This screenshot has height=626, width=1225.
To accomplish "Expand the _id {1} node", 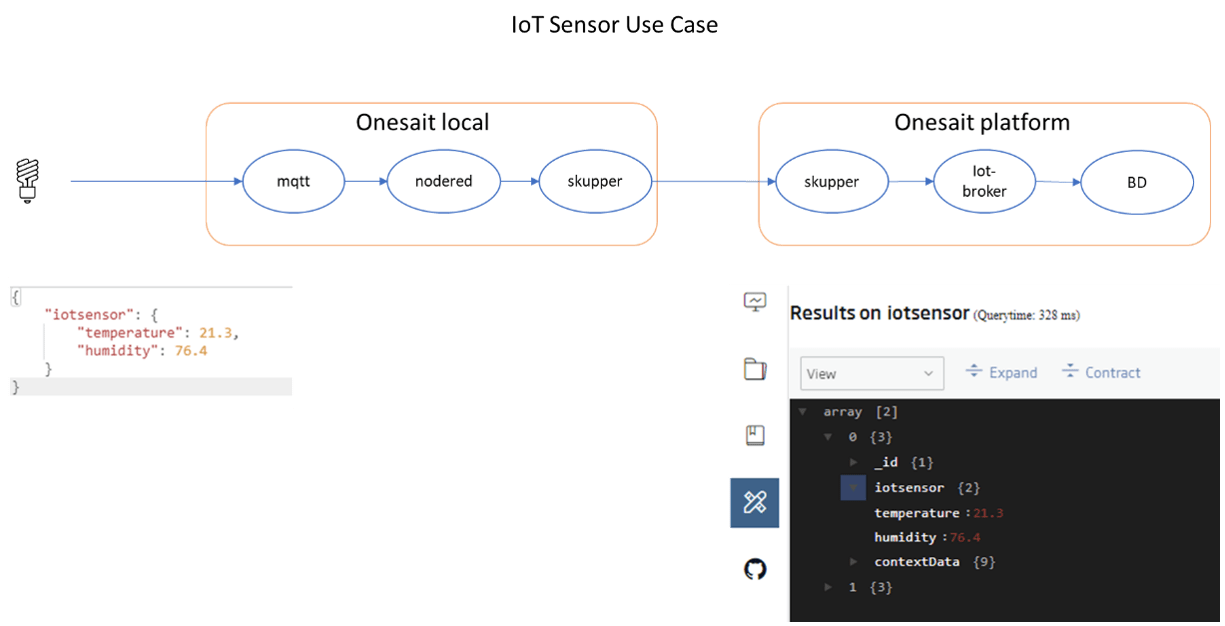I will pyautogui.click(x=853, y=462).
